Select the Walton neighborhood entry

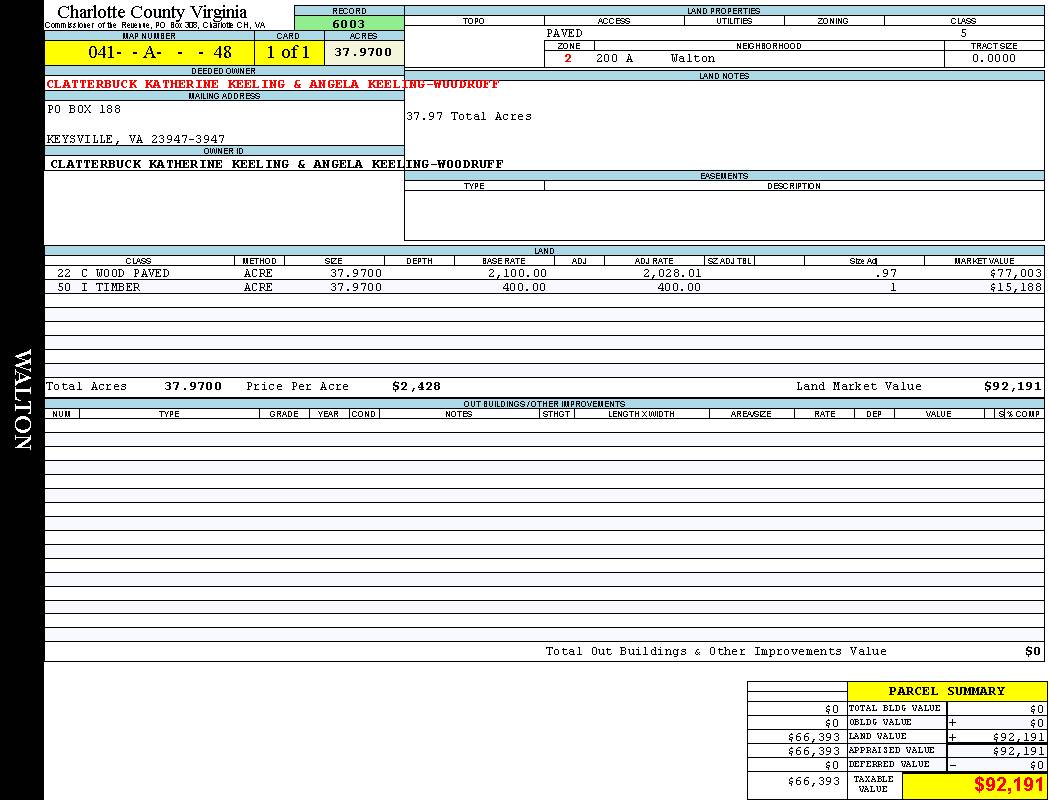[x=692, y=58]
